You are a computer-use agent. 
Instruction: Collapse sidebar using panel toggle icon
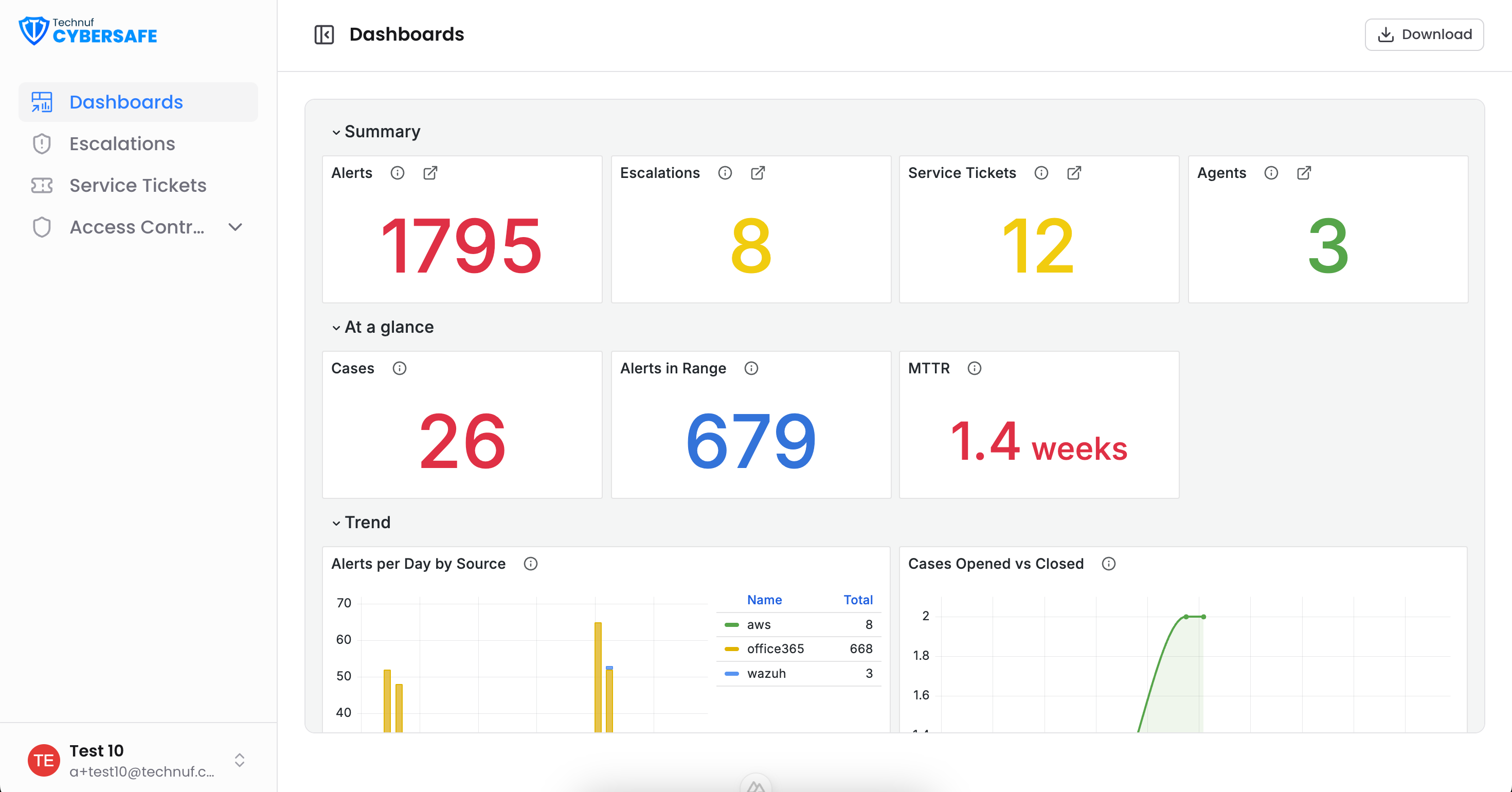[324, 34]
